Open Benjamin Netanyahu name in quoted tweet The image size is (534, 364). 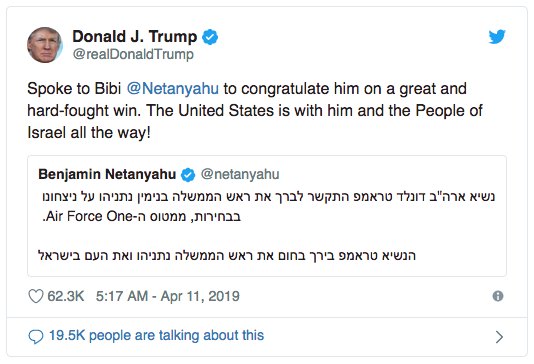[x=107, y=174]
